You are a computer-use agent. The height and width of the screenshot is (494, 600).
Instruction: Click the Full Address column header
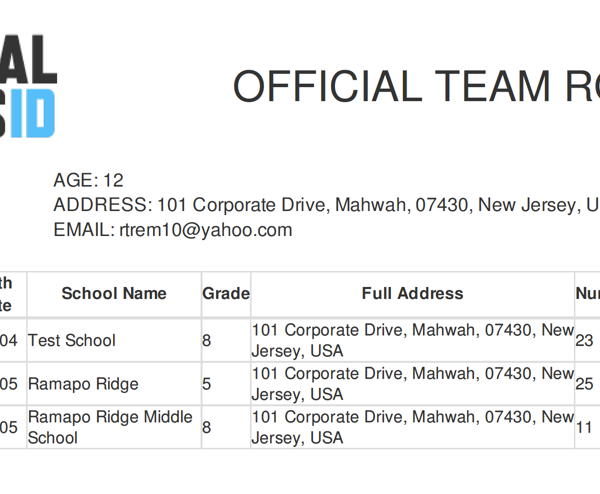412,294
